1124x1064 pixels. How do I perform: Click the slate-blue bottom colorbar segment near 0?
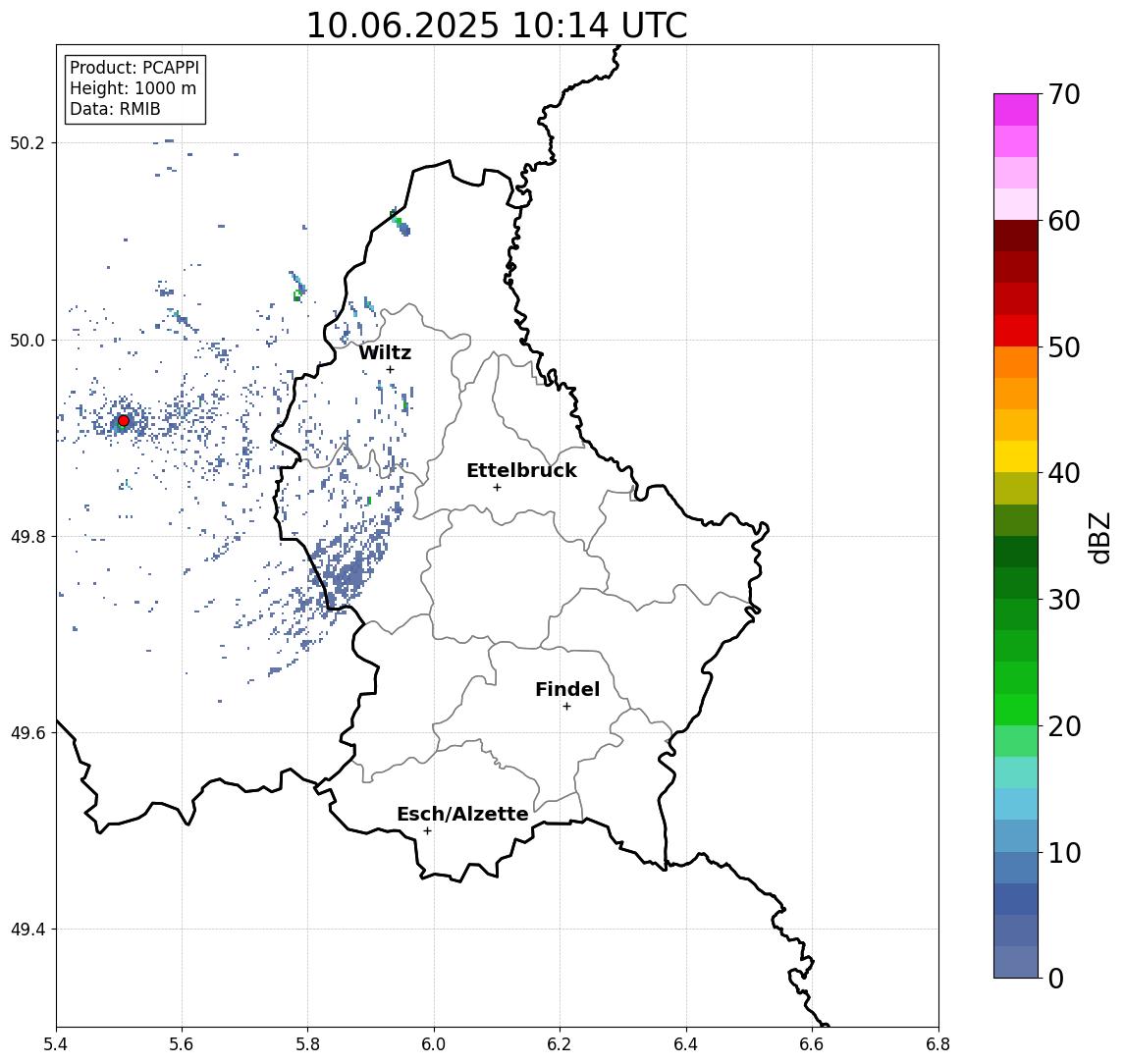coord(1016,962)
